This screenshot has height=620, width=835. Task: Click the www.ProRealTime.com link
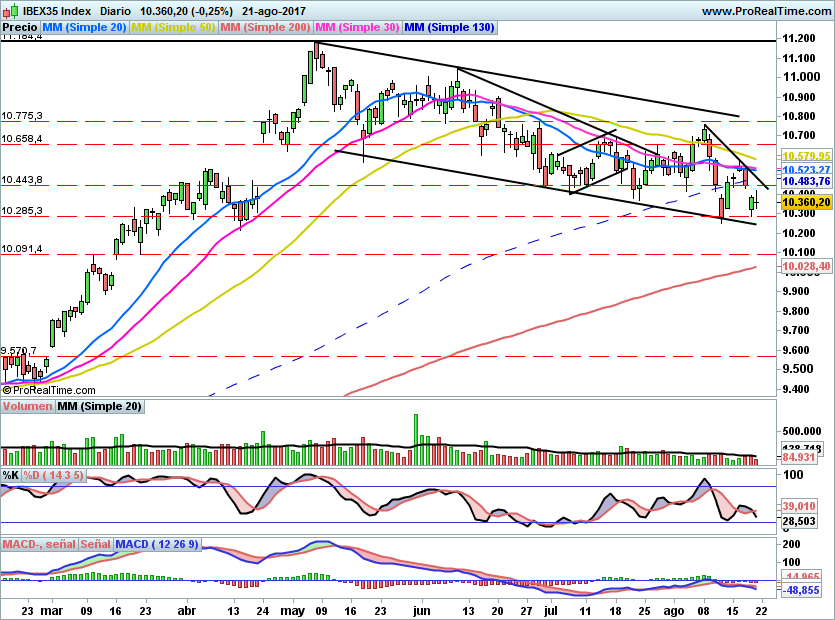pyautogui.click(x=766, y=10)
